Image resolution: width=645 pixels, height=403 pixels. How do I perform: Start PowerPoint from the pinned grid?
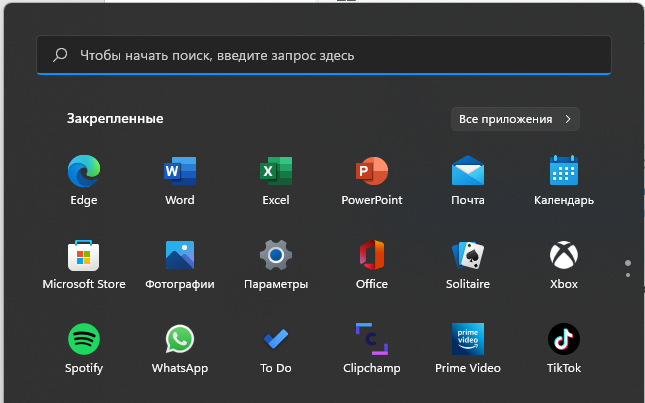[372, 172]
